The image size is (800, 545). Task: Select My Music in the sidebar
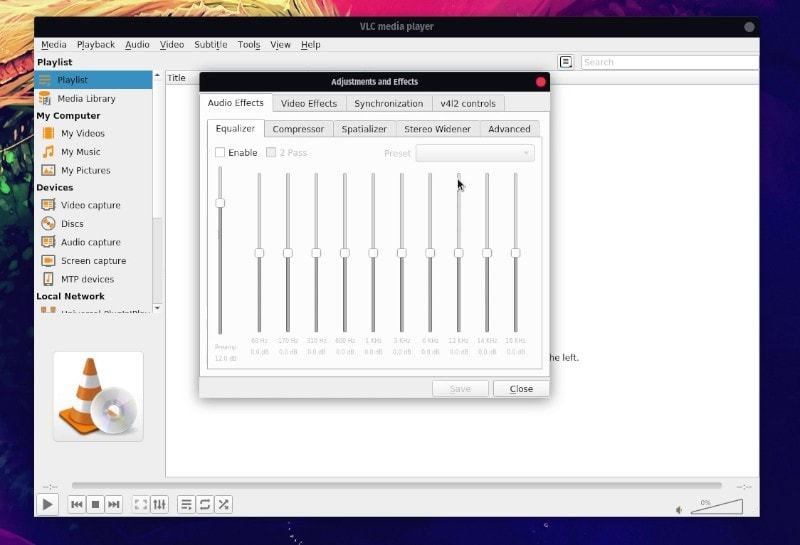tap(80, 152)
